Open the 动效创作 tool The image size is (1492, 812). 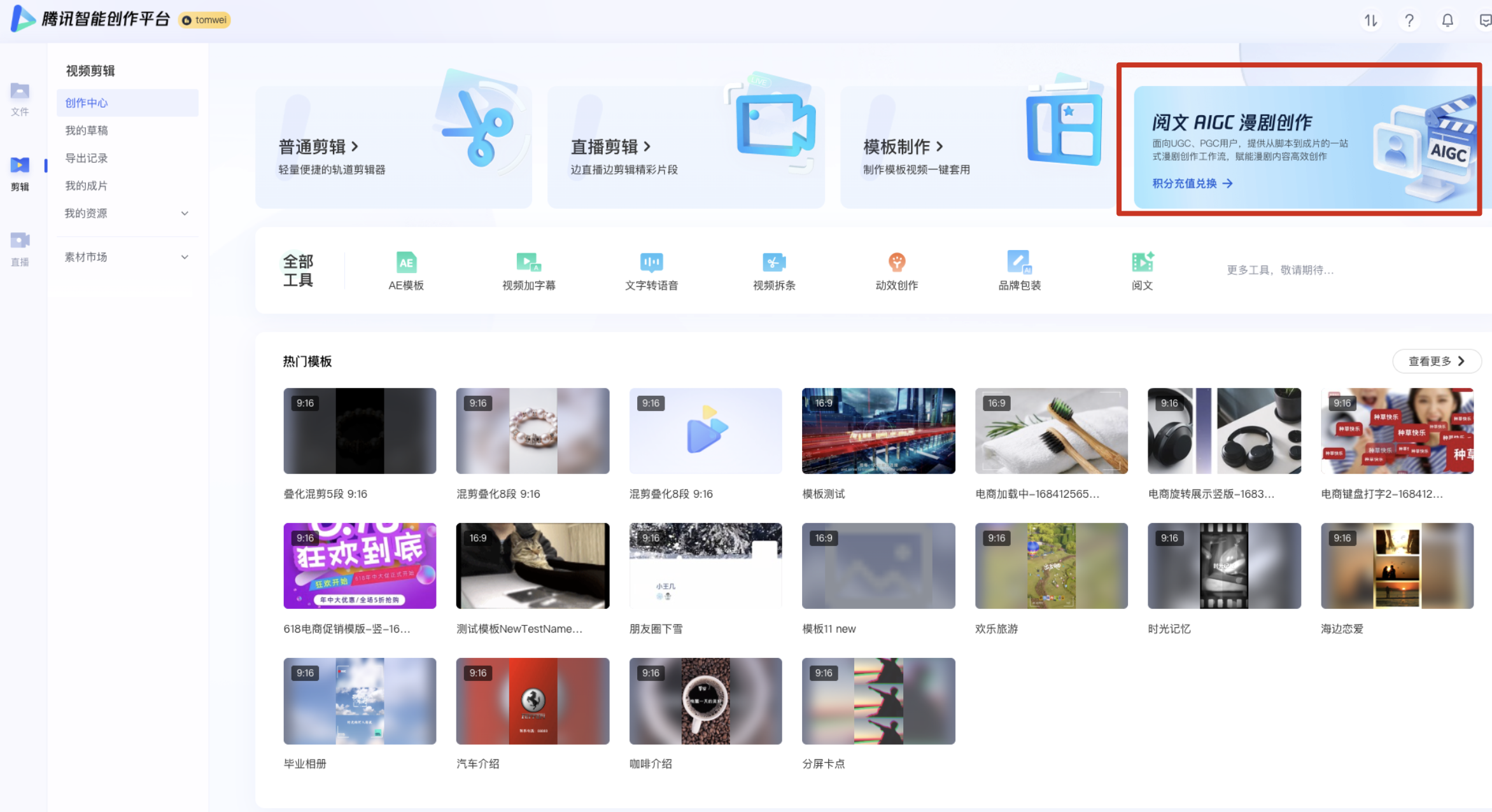click(x=896, y=263)
